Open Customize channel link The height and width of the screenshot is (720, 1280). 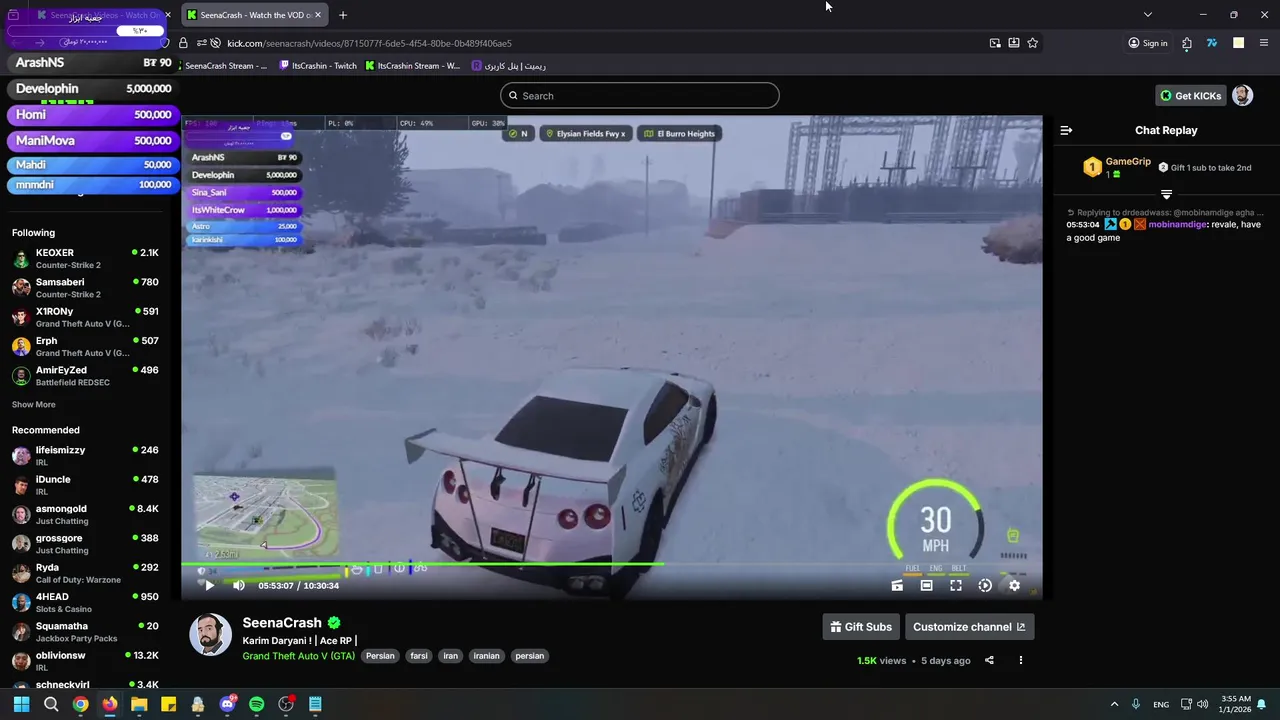(x=969, y=627)
